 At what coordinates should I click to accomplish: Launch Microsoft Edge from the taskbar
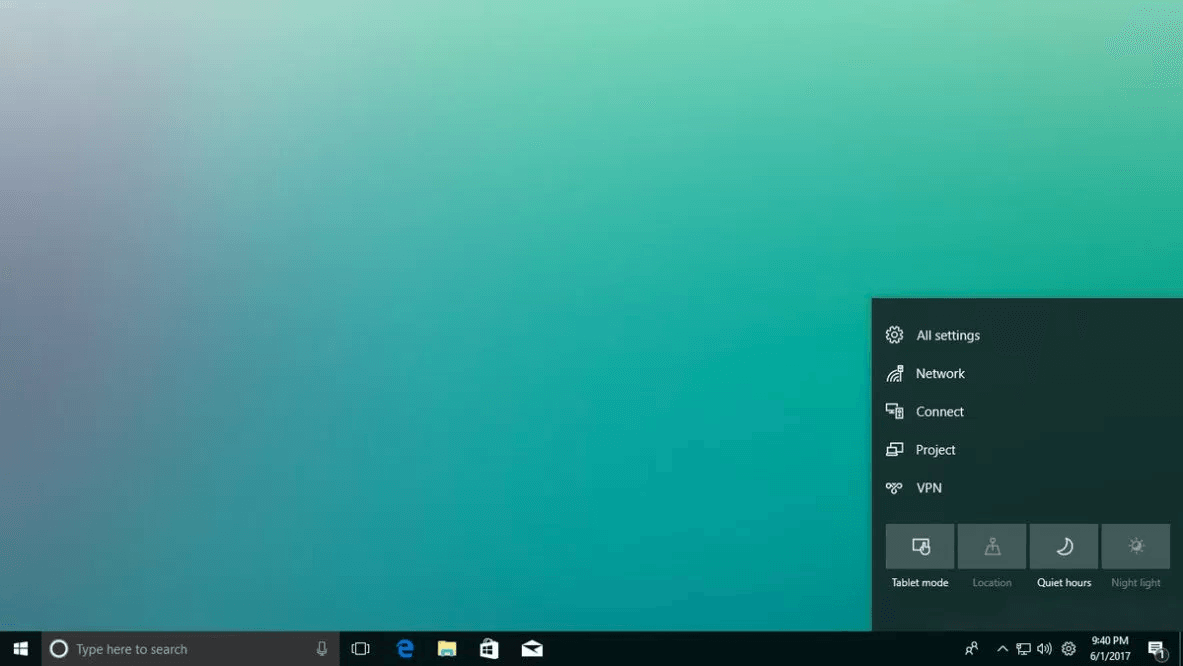[405, 649]
